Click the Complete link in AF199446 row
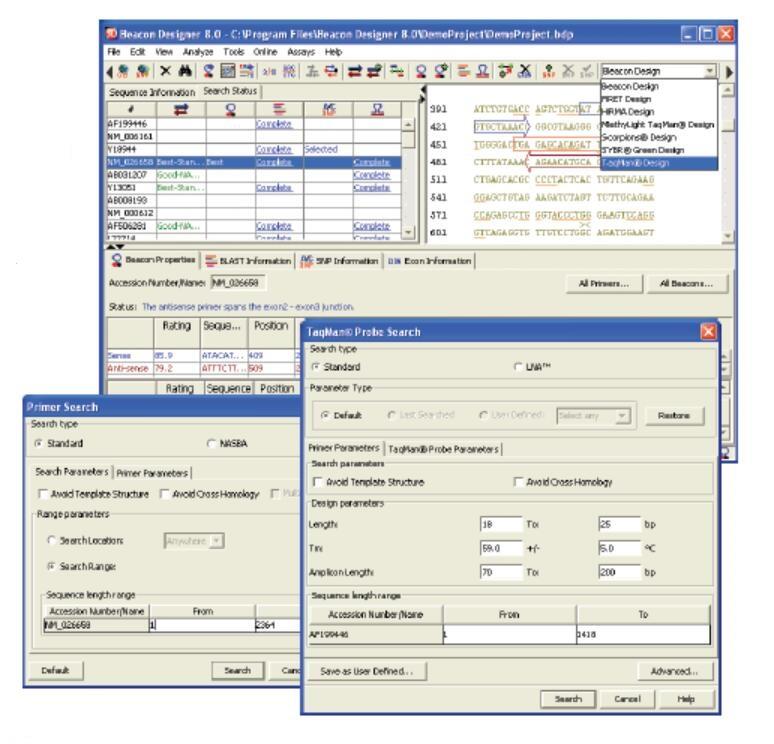774x744 pixels. (x=274, y=124)
